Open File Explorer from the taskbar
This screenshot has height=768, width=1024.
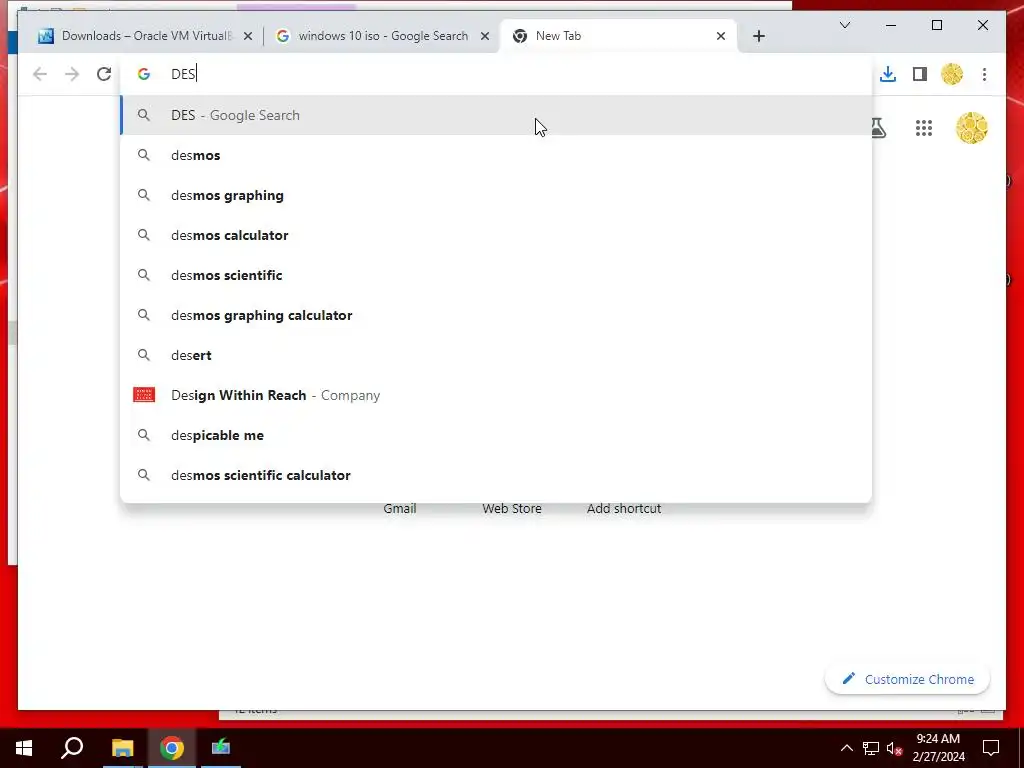click(122, 748)
